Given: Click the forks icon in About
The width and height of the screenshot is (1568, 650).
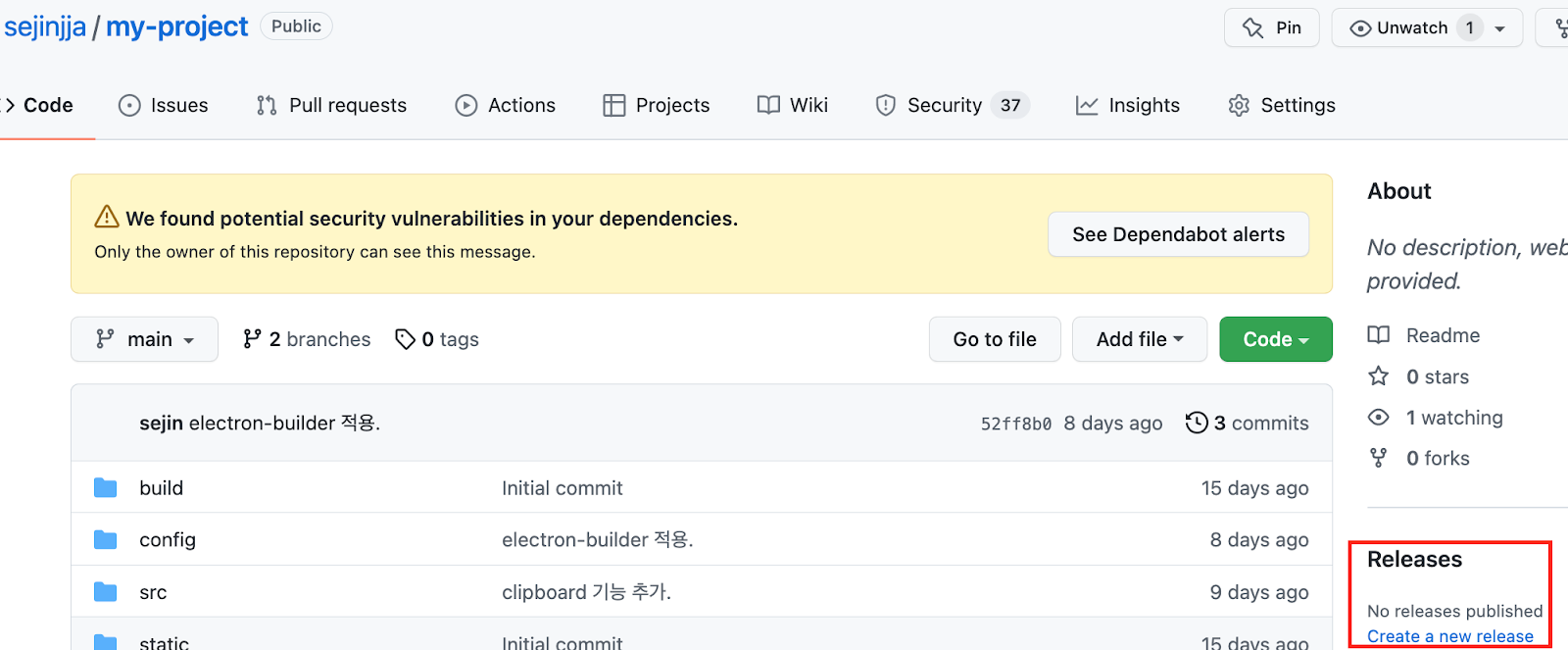Looking at the screenshot, I should pos(1379,458).
